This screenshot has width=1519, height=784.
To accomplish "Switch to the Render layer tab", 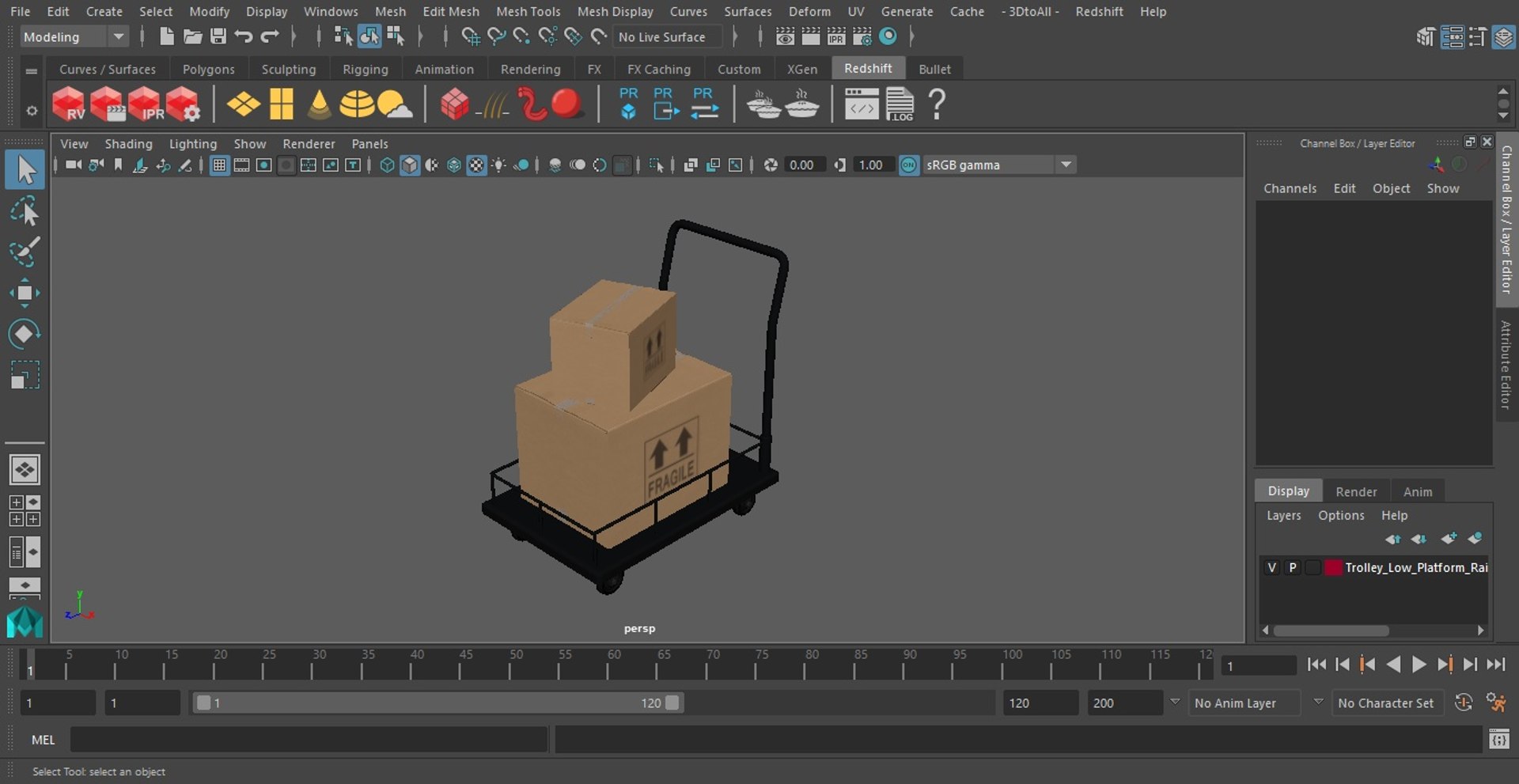I will [x=1356, y=491].
